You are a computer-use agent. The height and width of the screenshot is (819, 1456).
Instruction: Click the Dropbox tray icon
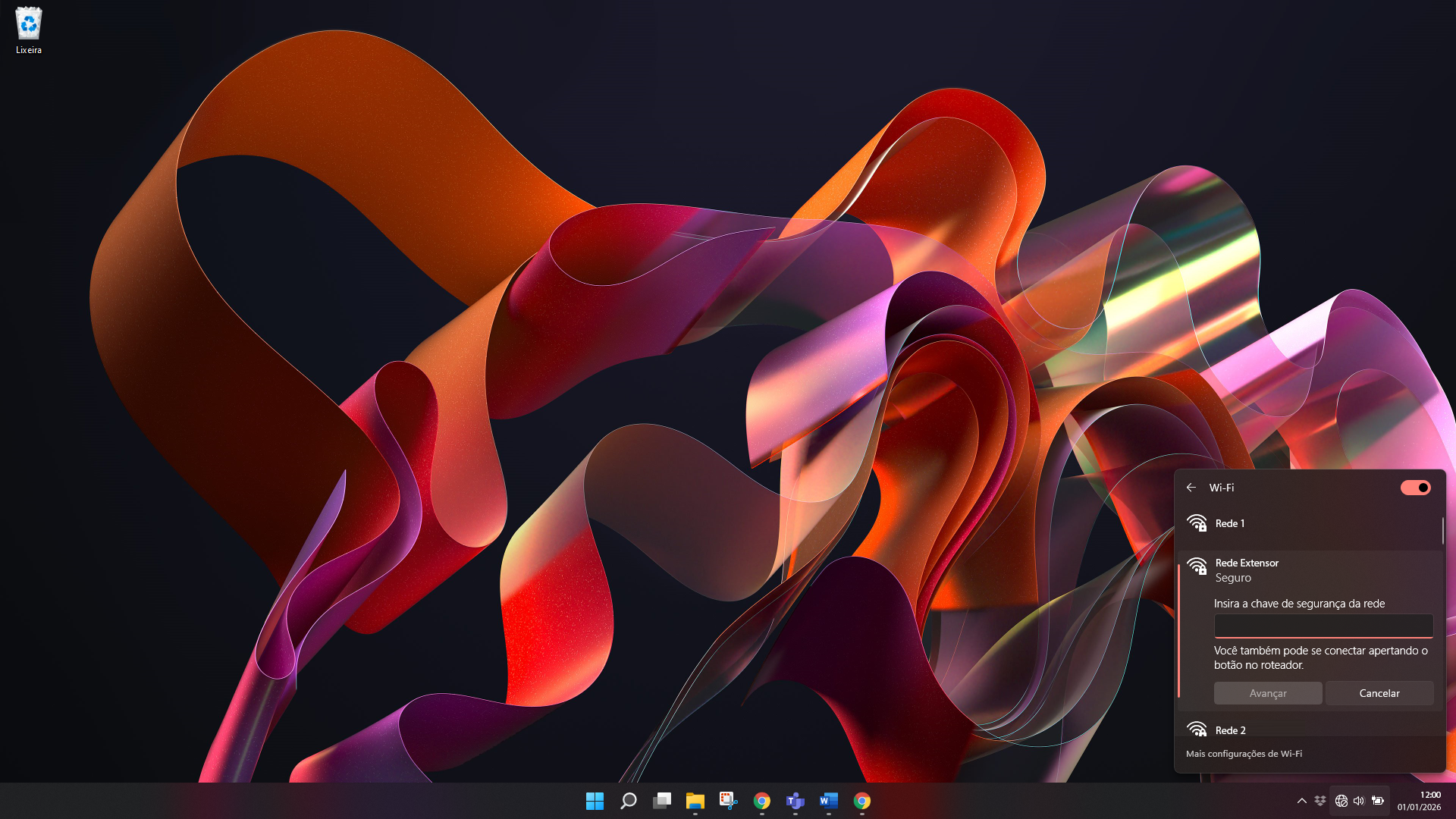(x=1320, y=801)
